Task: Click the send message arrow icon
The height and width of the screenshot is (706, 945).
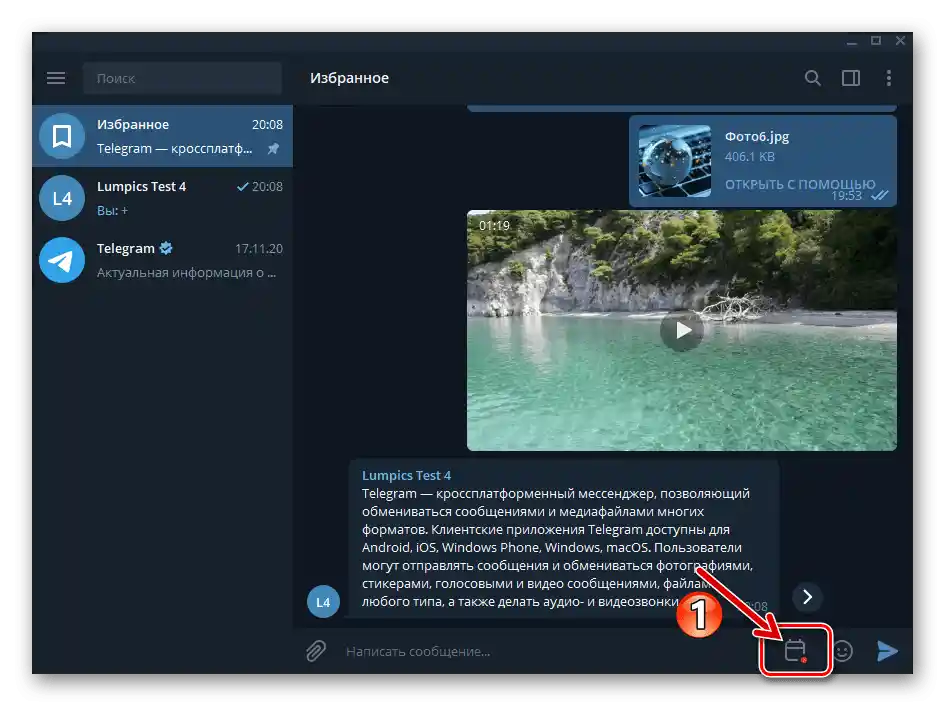Action: point(888,651)
